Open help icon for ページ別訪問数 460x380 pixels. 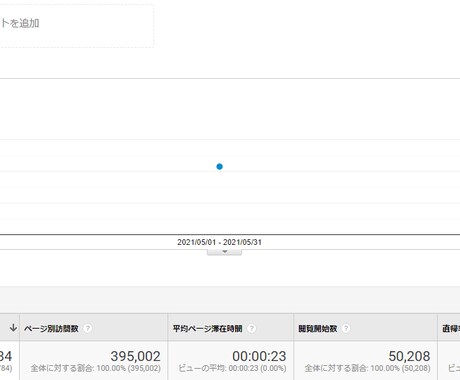point(88,328)
